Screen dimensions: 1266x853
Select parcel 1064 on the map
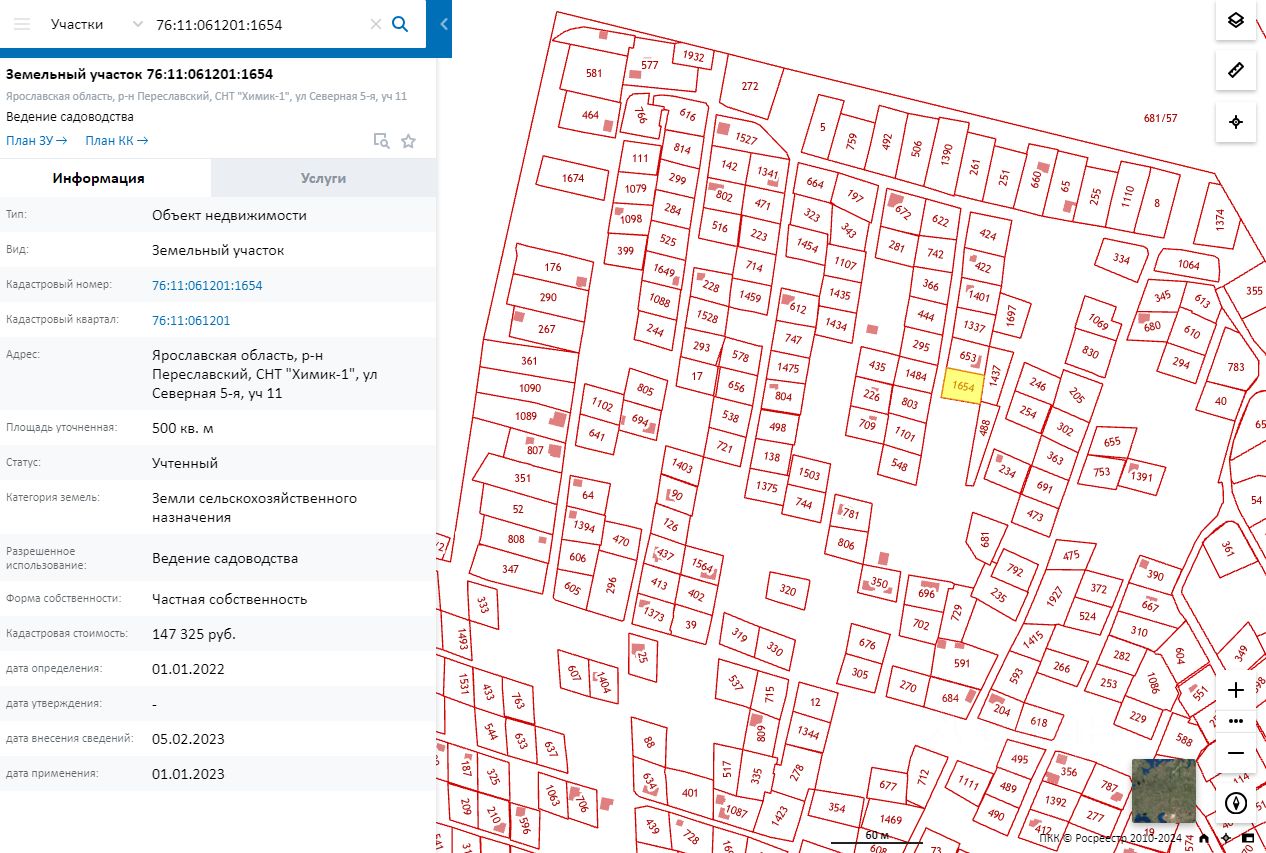1188,265
